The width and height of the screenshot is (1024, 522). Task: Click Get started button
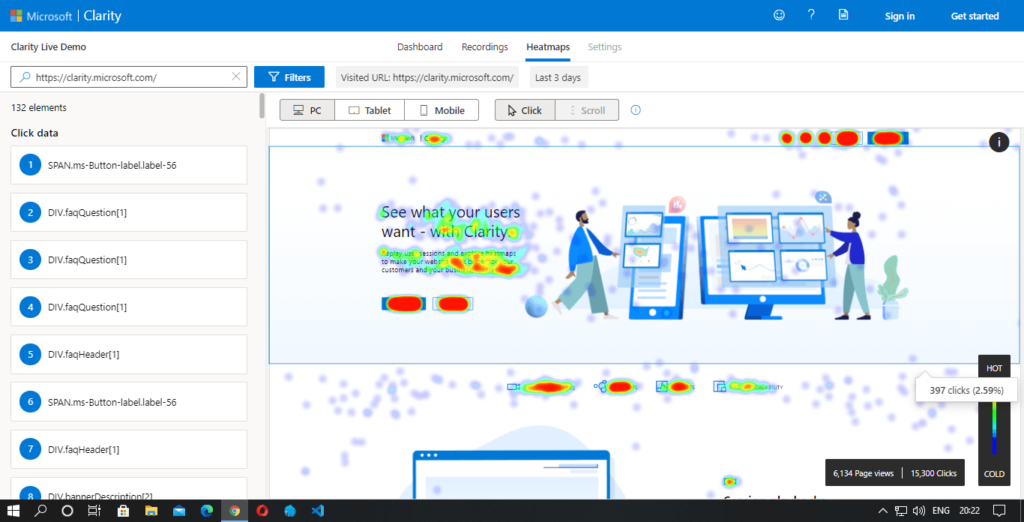tap(975, 16)
